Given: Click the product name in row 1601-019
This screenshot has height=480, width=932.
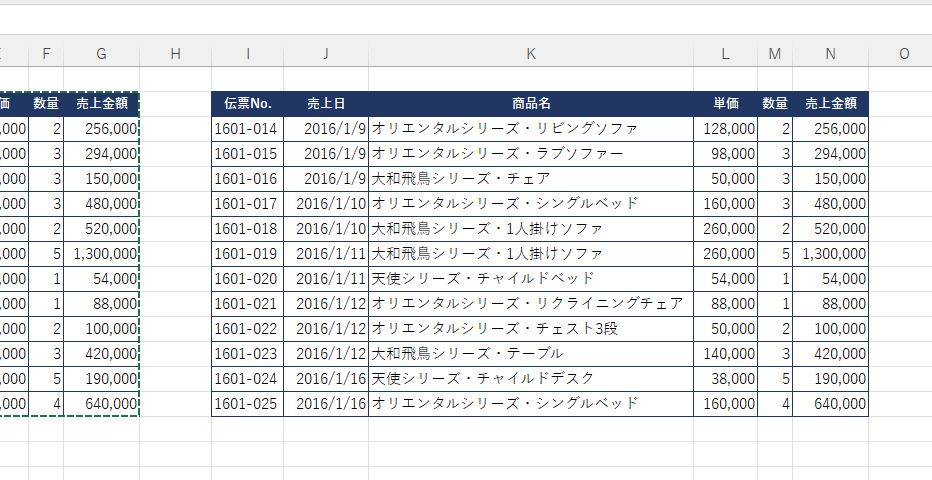Looking at the screenshot, I should pyautogui.click(x=531, y=254).
